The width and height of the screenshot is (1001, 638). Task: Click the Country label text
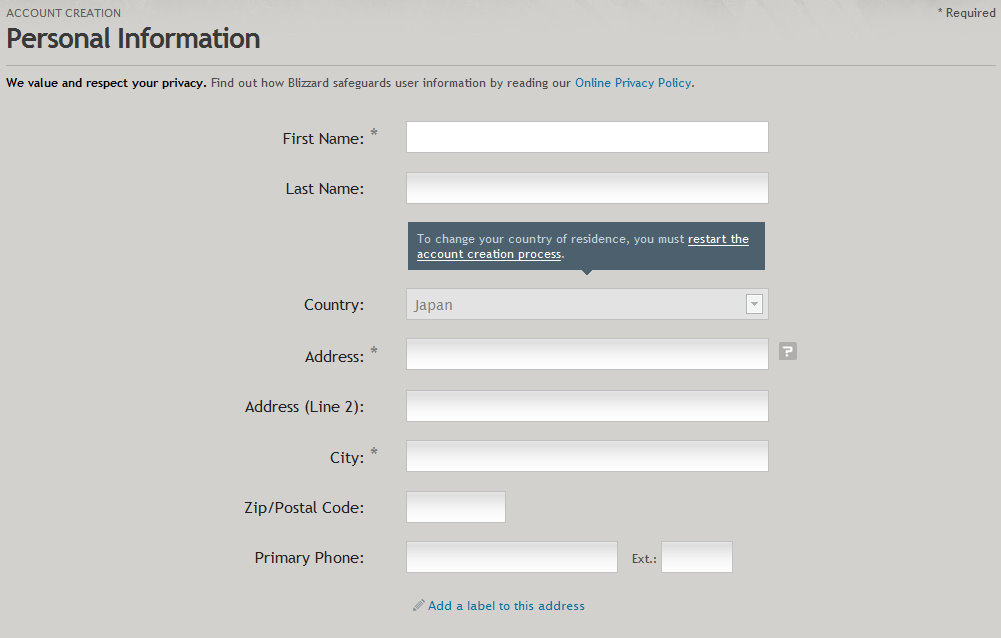pyautogui.click(x=334, y=305)
